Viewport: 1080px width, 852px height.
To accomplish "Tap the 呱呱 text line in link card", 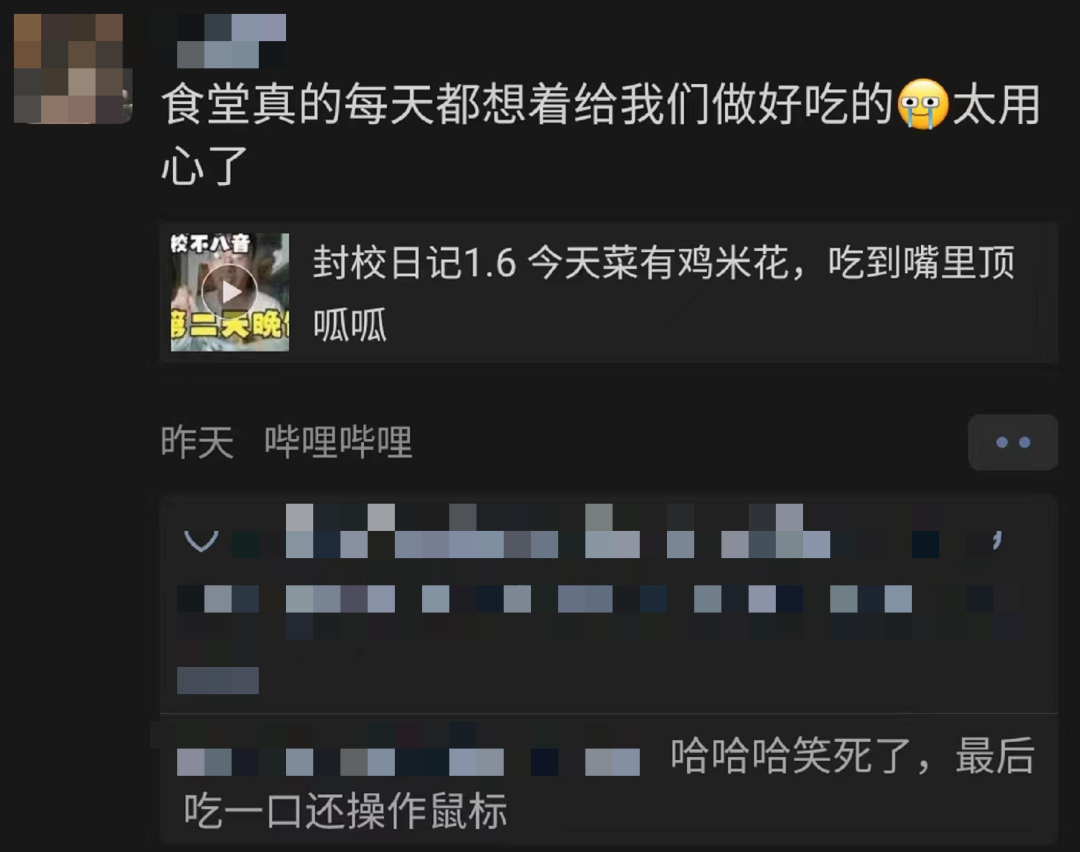I will pos(350,324).
